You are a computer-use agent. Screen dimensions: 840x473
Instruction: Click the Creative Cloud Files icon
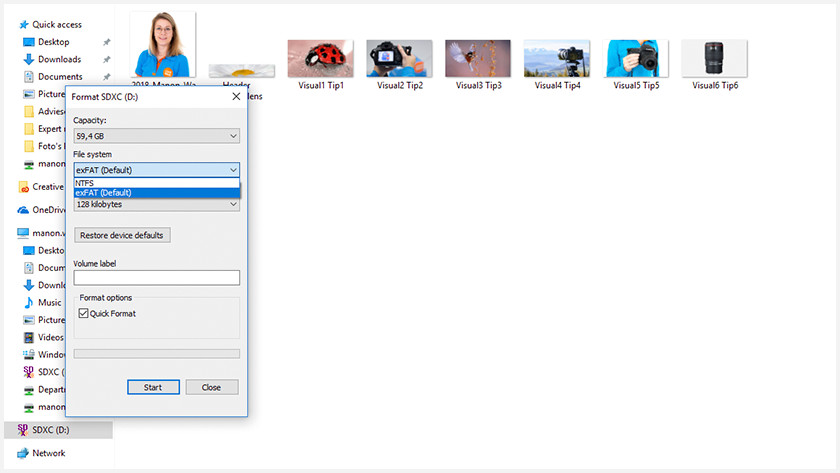(x=24, y=187)
